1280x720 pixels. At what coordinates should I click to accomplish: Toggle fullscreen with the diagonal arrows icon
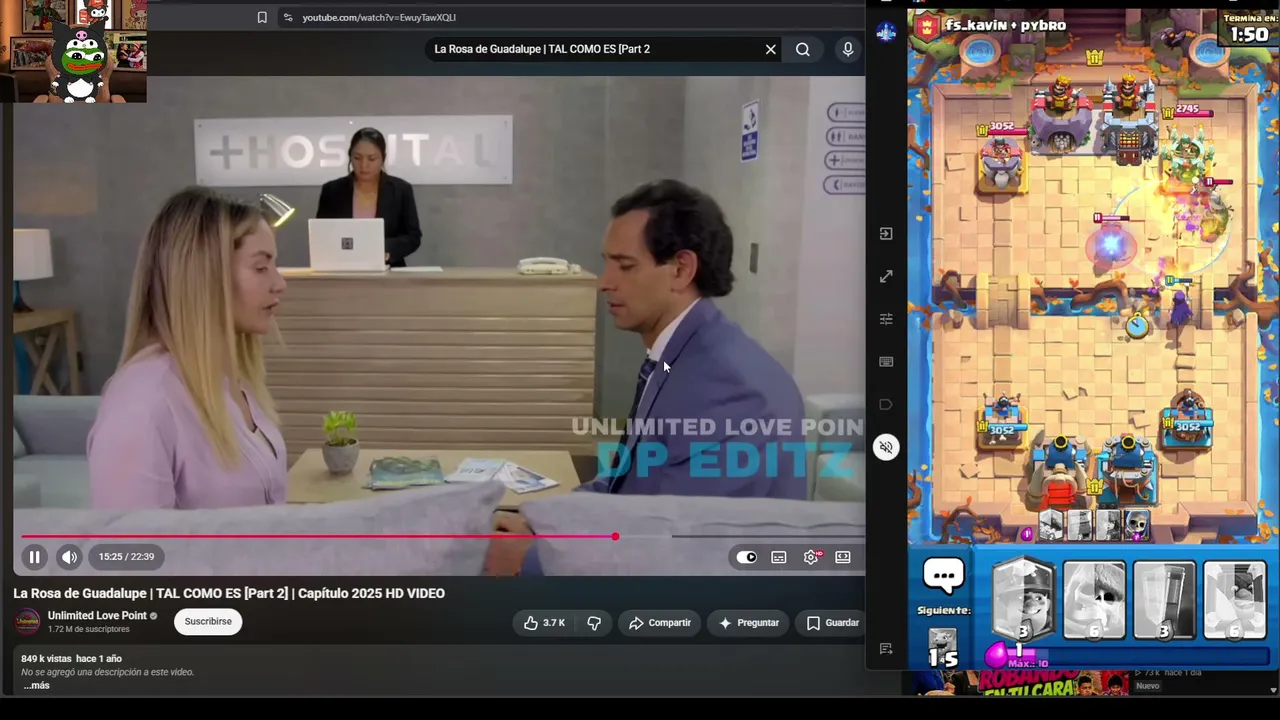[x=886, y=276]
